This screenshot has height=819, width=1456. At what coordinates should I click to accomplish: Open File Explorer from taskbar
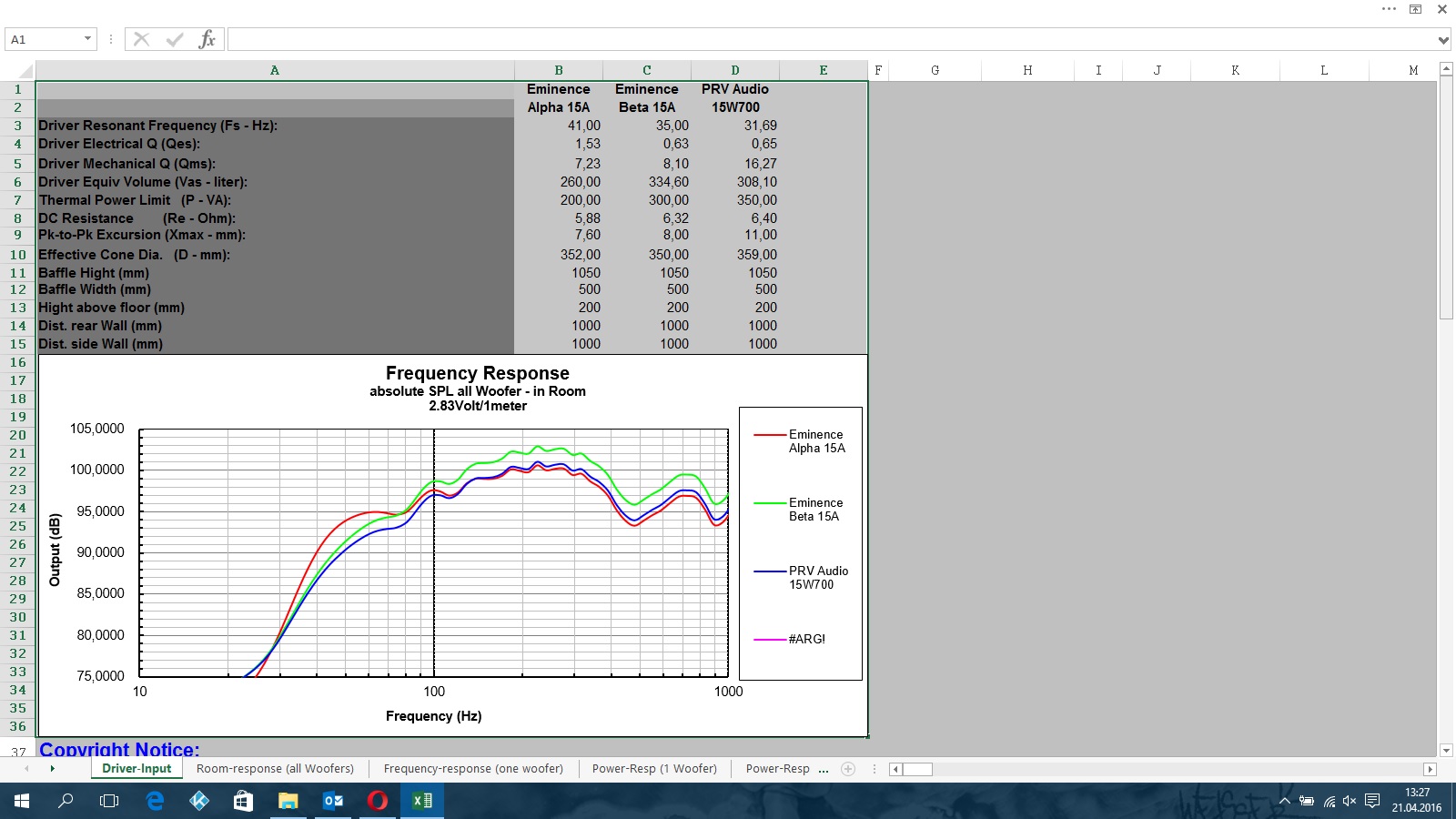pos(288,801)
